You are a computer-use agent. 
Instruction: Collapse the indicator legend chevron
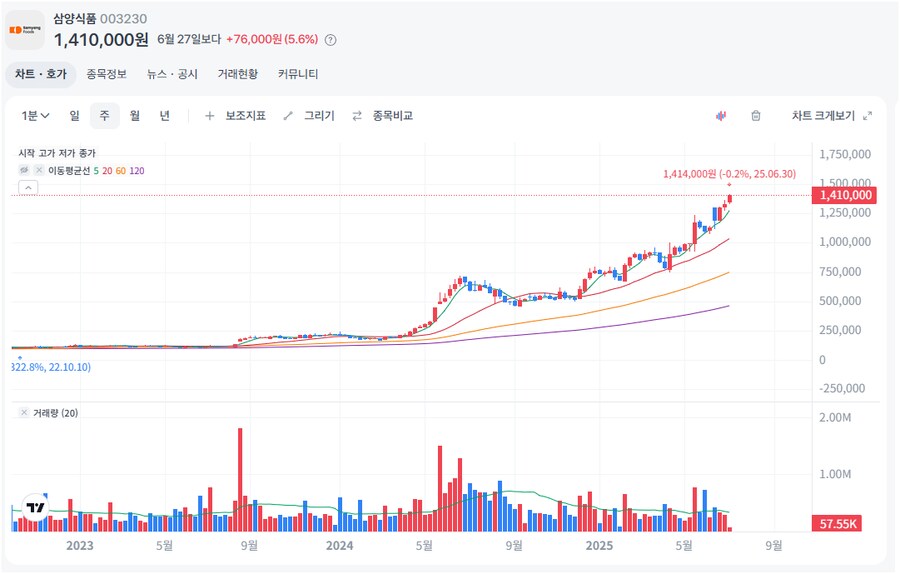(x=28, y=188)
